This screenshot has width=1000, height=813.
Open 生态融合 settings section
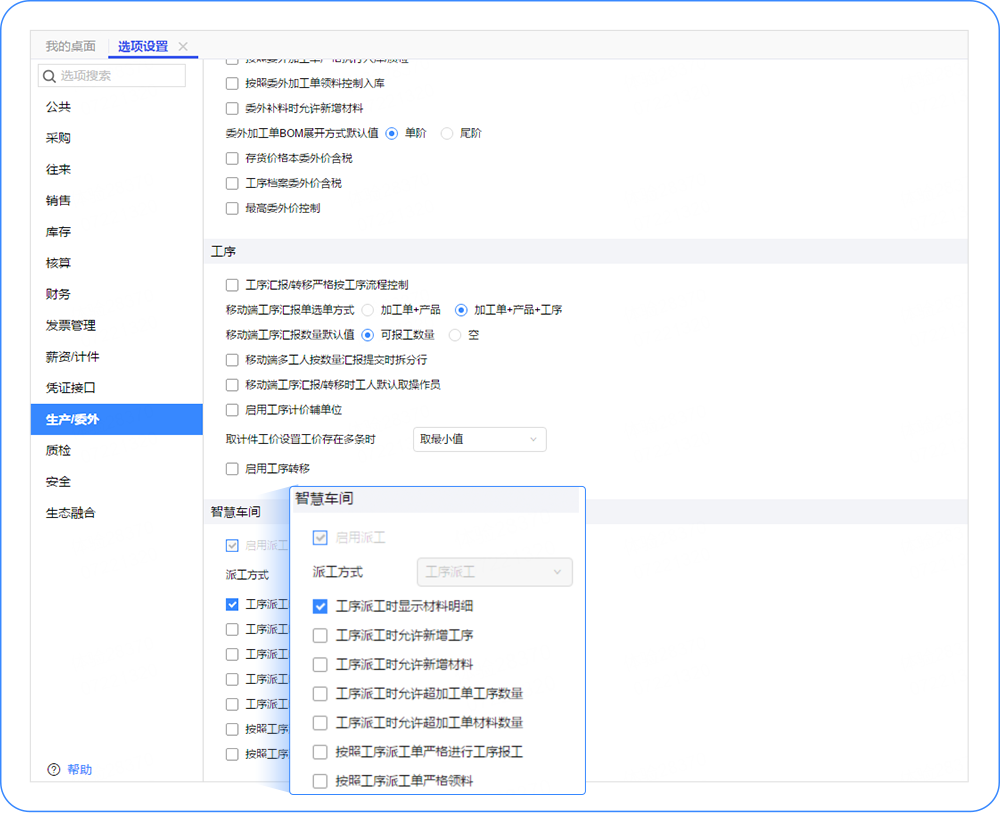70,513
